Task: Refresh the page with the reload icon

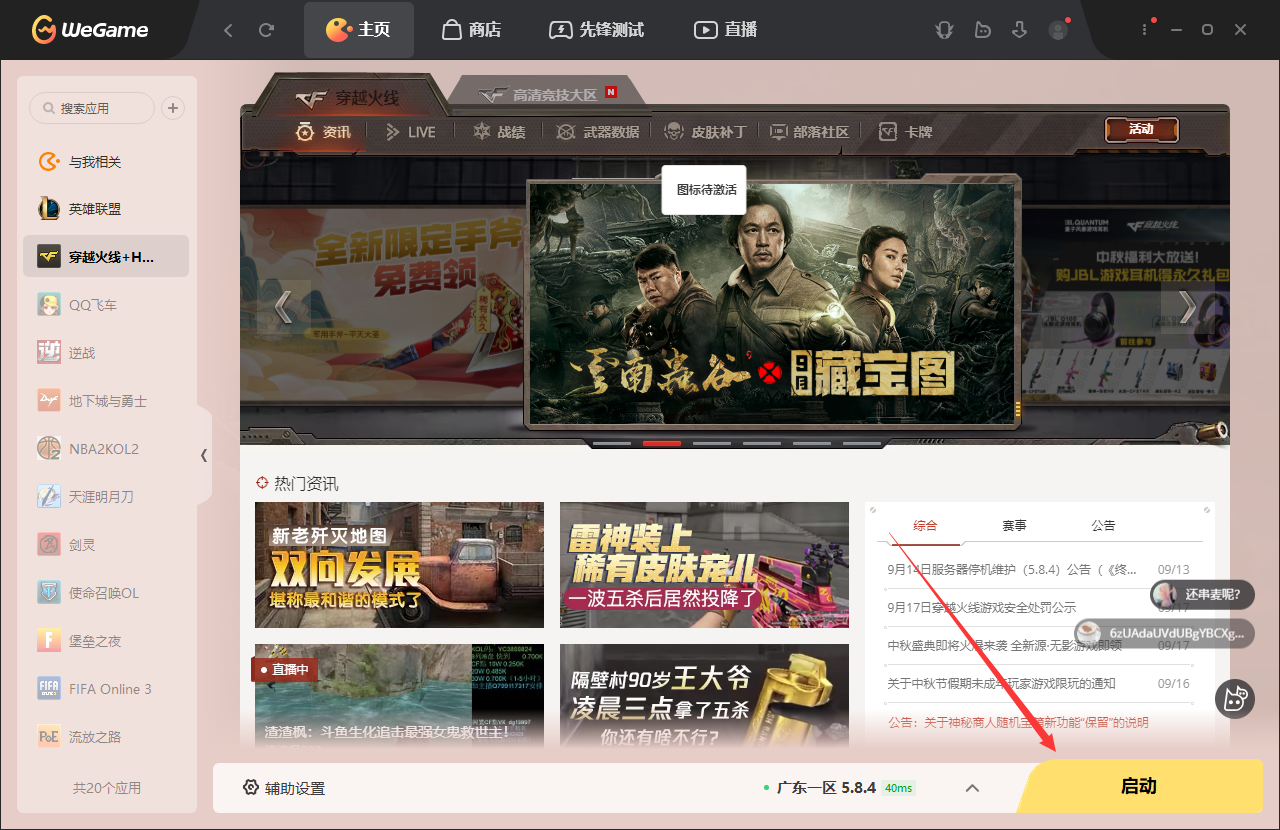Action: click(x=266, y=30)
